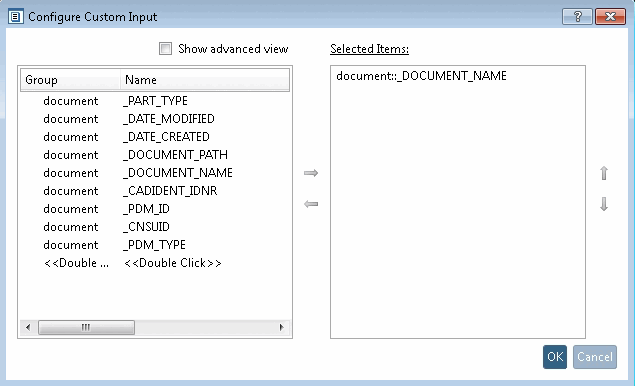Image resolution: width=635 pixels, height=386 pixels.
Task: Sort list by Group column header
Action: coord(70,80)
